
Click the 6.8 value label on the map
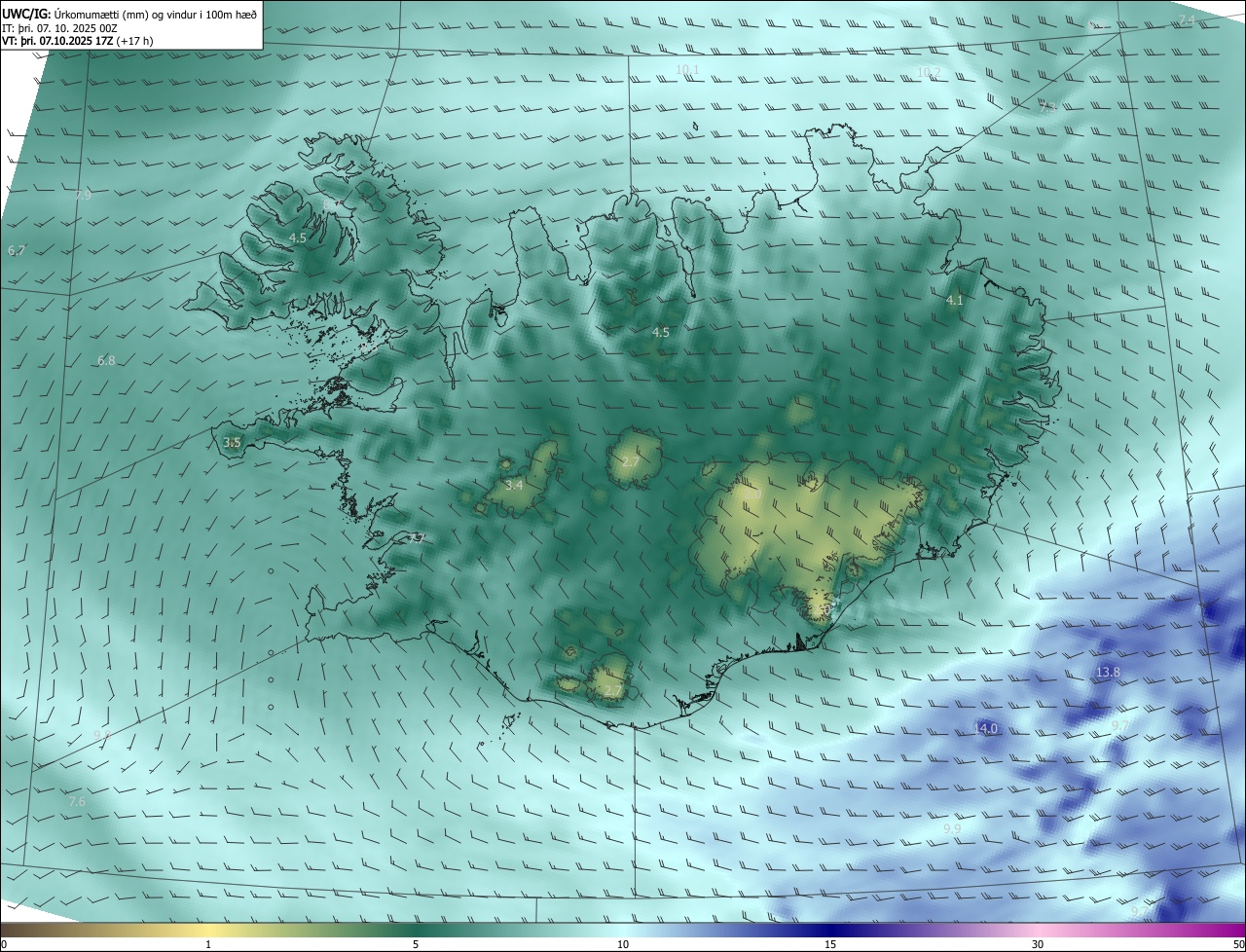[106, 361]
